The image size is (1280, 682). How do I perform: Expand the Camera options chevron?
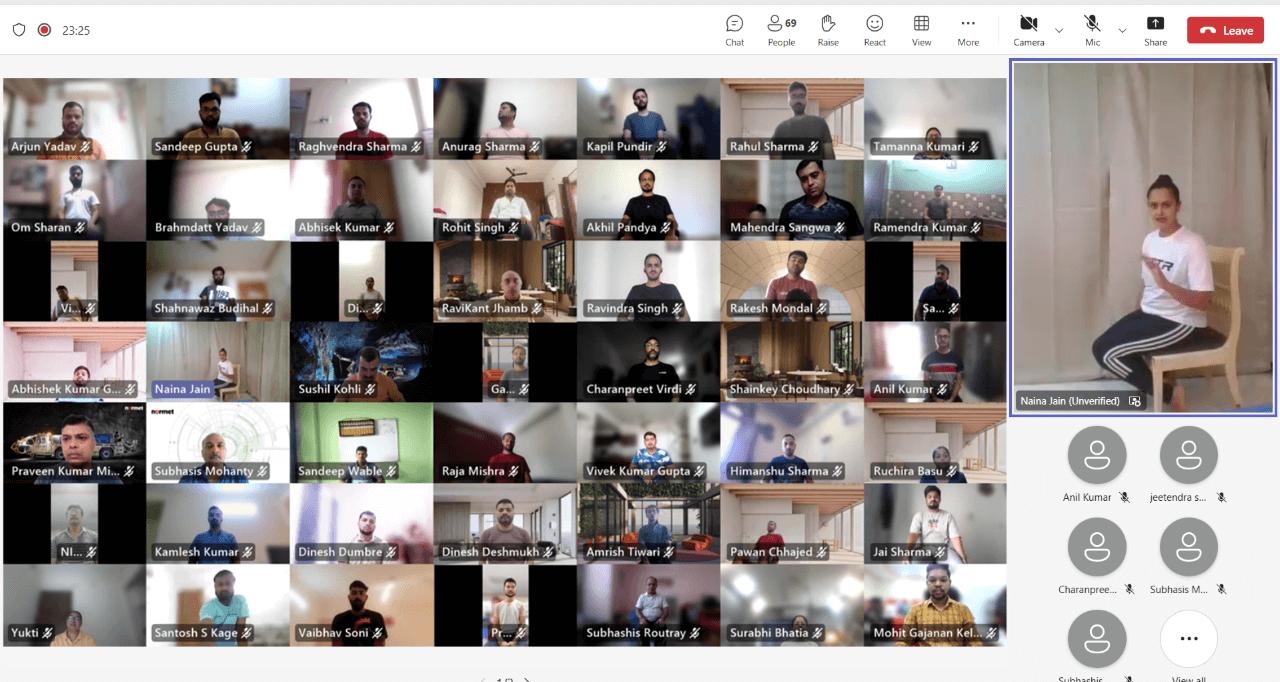pyautogui.click(x=1059, y=30)
